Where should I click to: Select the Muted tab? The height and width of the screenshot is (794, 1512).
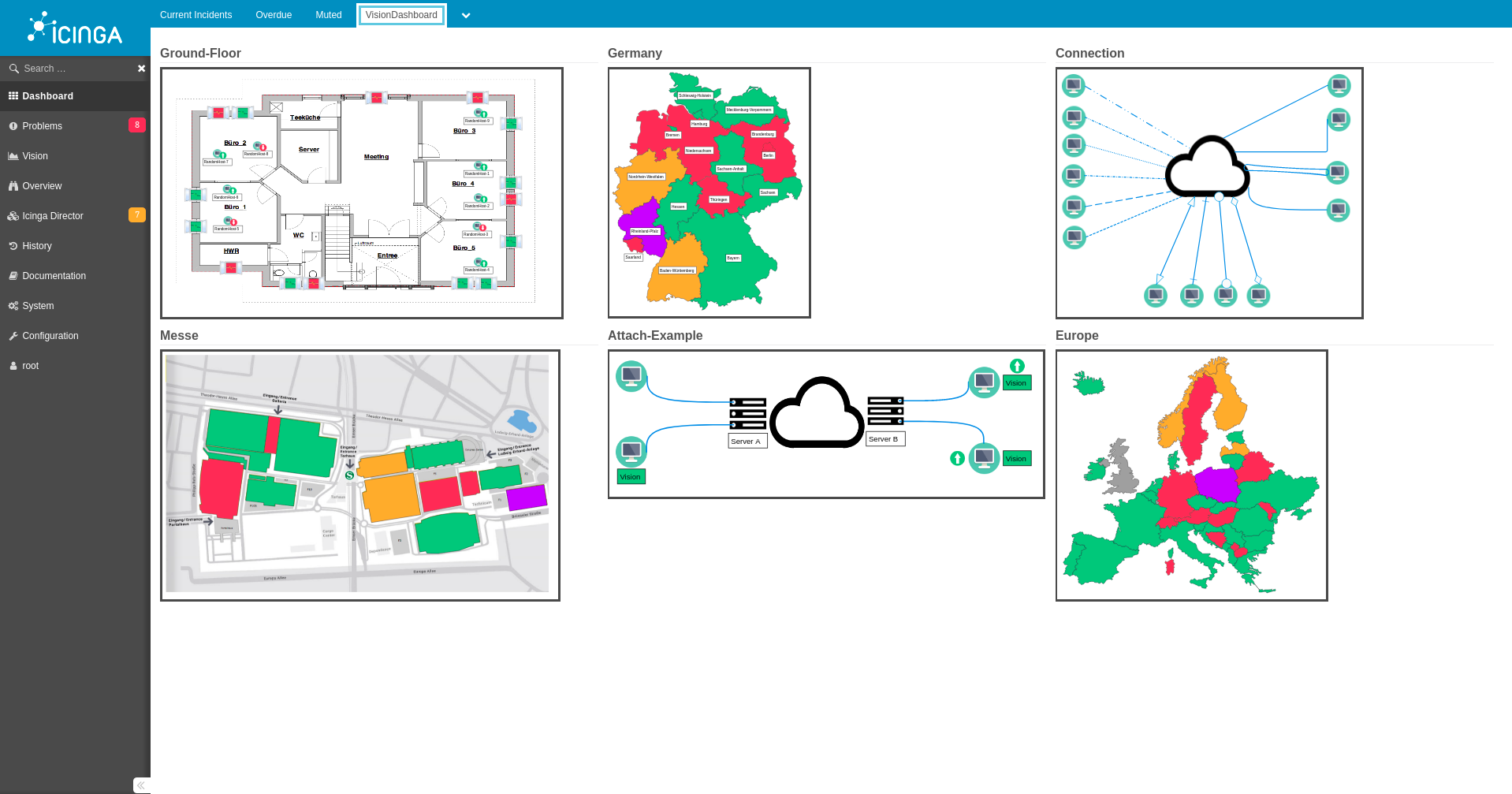pos(329,15)
